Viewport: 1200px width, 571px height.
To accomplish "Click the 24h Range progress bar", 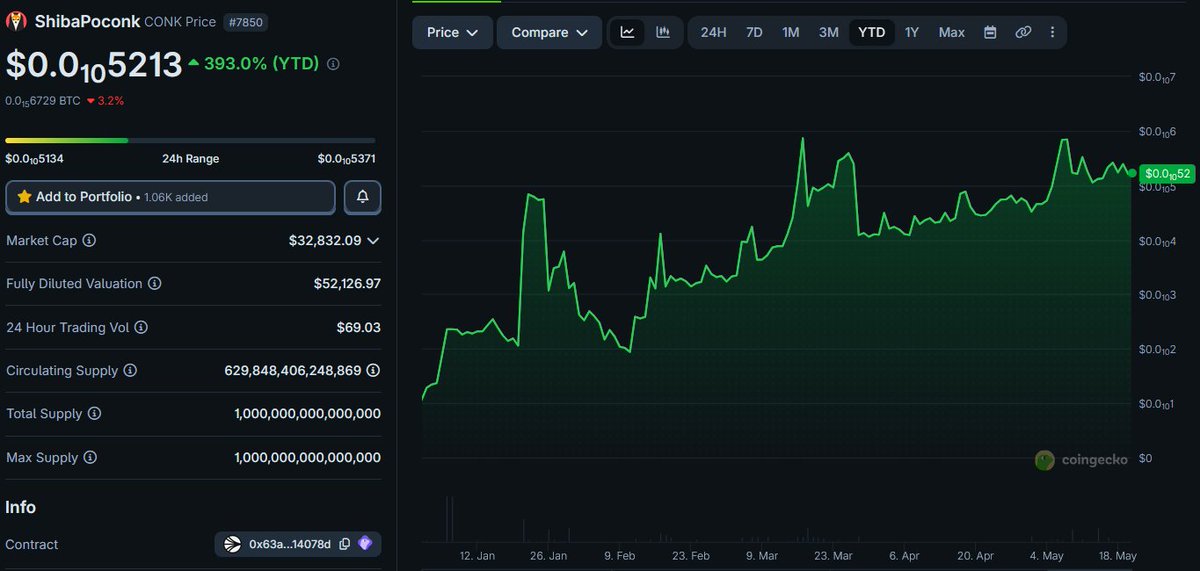I will pos(190,140).
